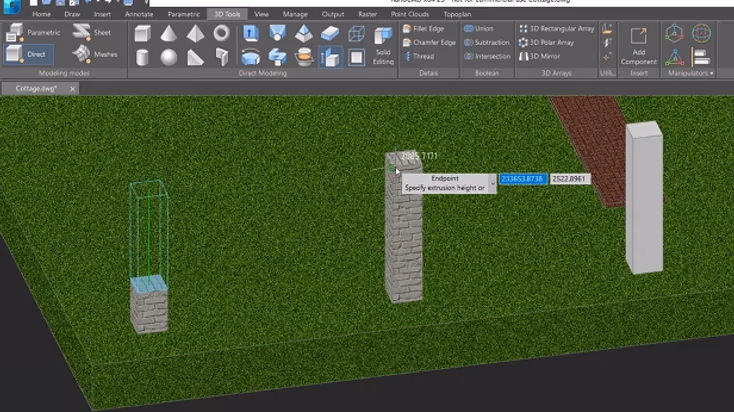Switch to Meshes modeling mode

[95, 54]
